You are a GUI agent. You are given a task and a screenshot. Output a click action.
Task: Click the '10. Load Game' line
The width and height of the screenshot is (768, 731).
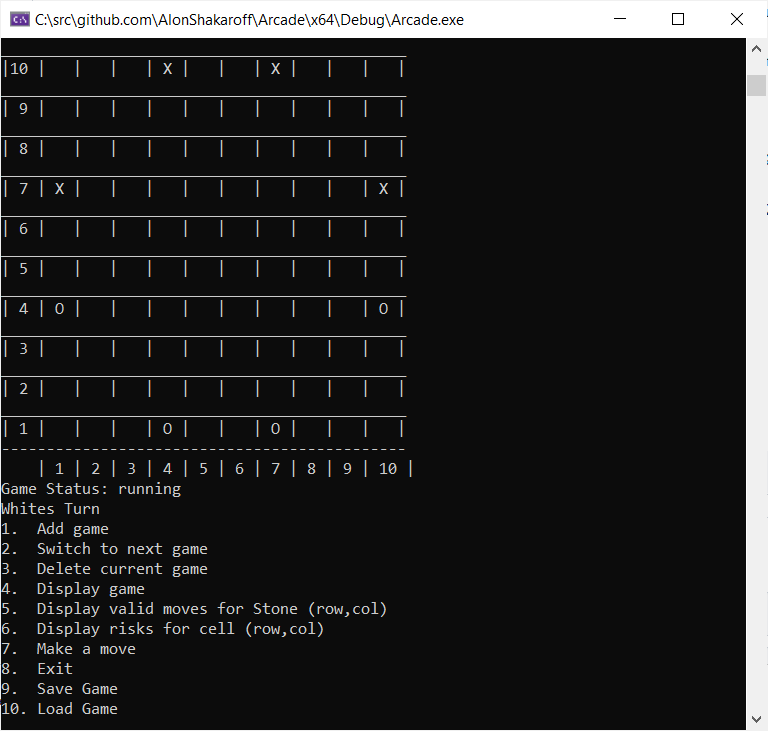[59, 709]
